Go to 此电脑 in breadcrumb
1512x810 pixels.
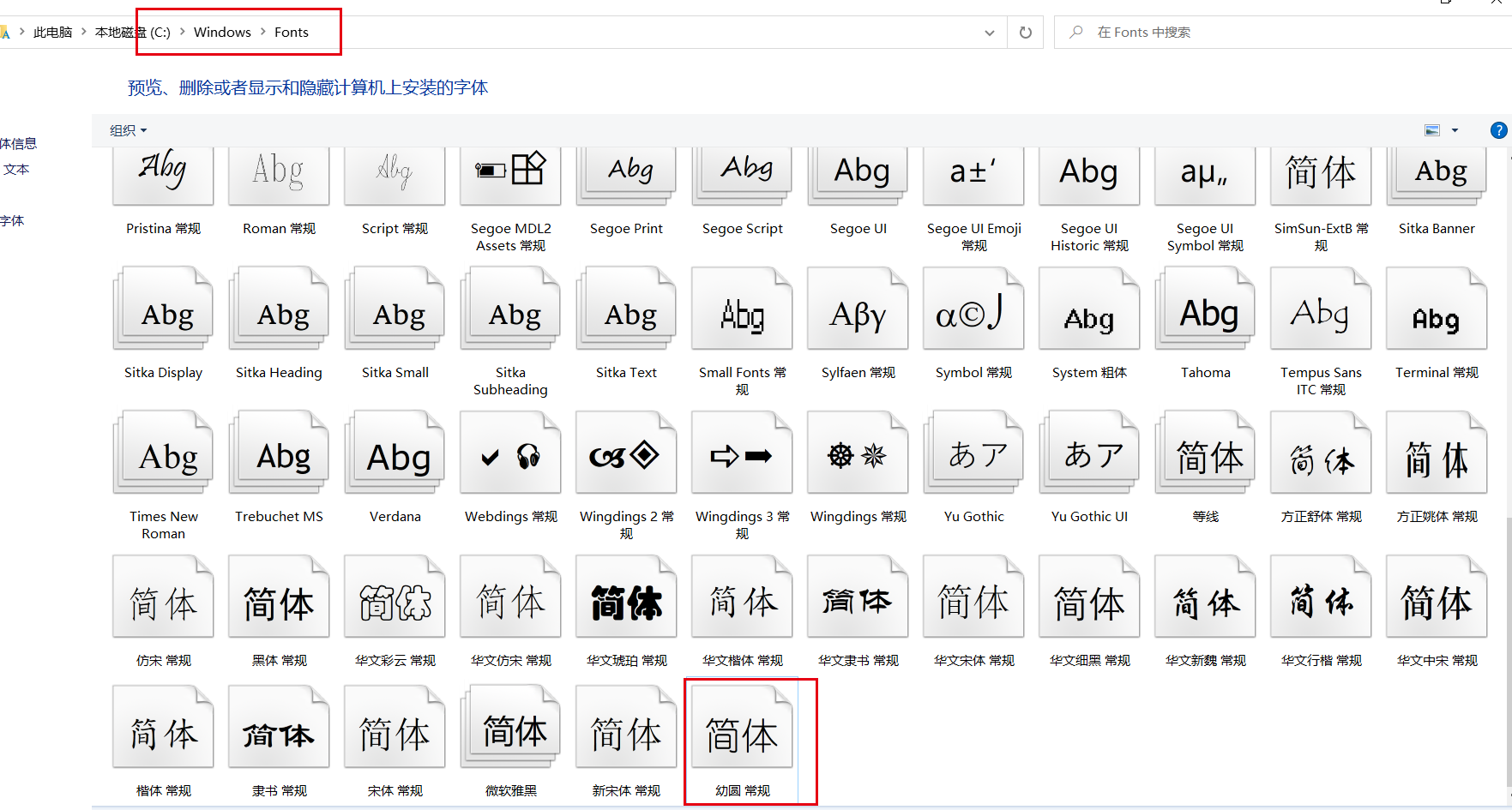(x=52, y=33)
